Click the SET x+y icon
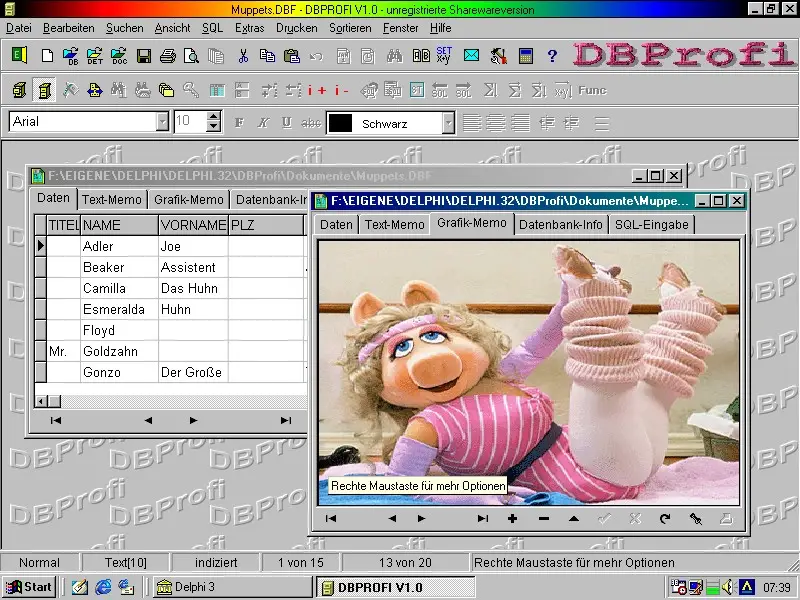Viewport: 800px width, 600px height. click(x=444, y=55)
